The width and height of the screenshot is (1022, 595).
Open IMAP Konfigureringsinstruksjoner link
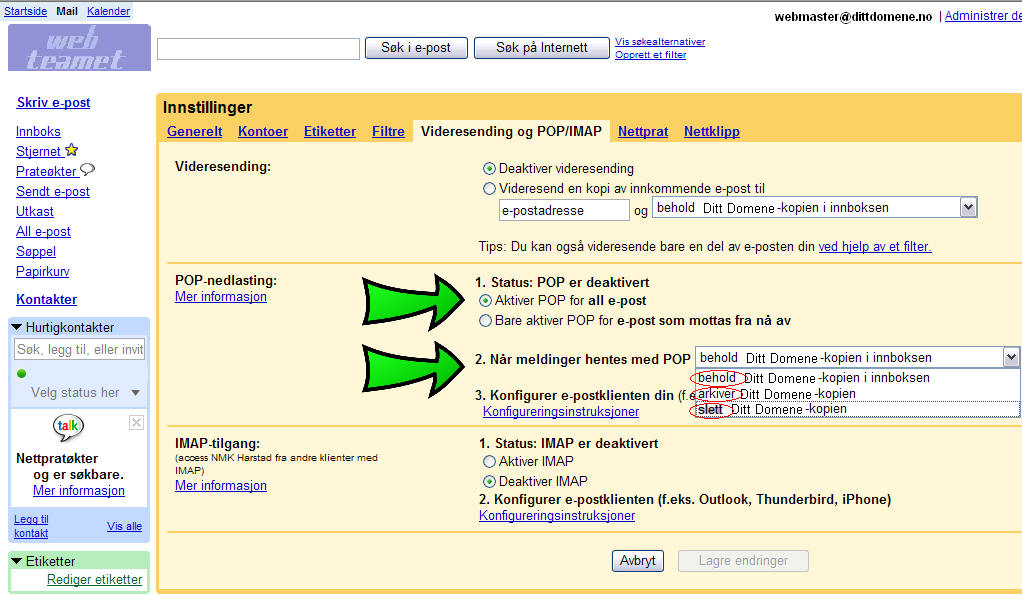[x=557, y=515]
